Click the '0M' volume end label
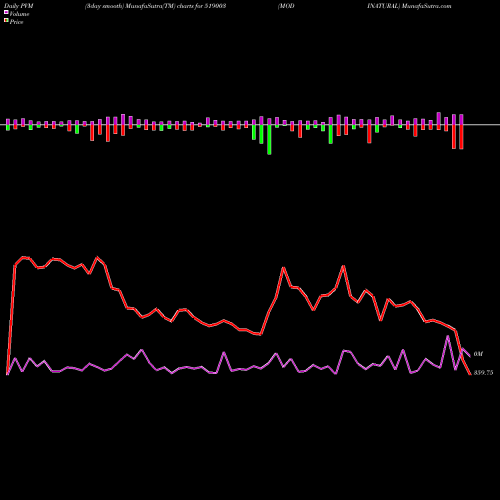 [478, 354]
